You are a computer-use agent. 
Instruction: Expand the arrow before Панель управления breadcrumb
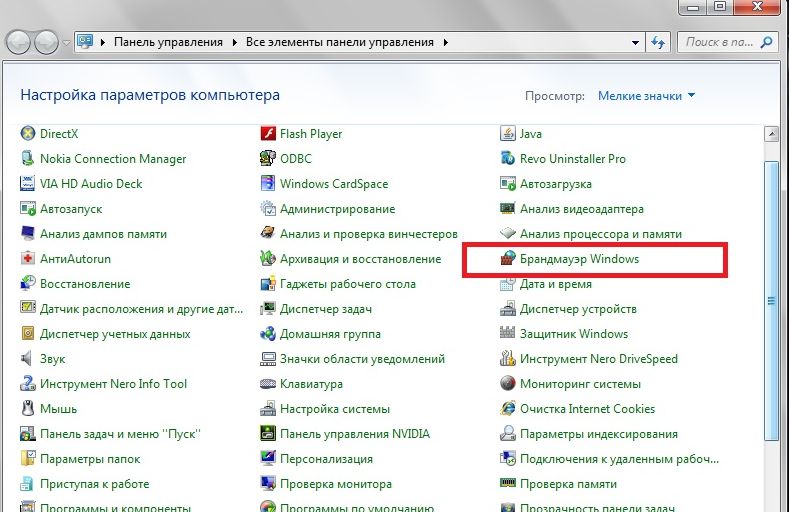(103, 43)
